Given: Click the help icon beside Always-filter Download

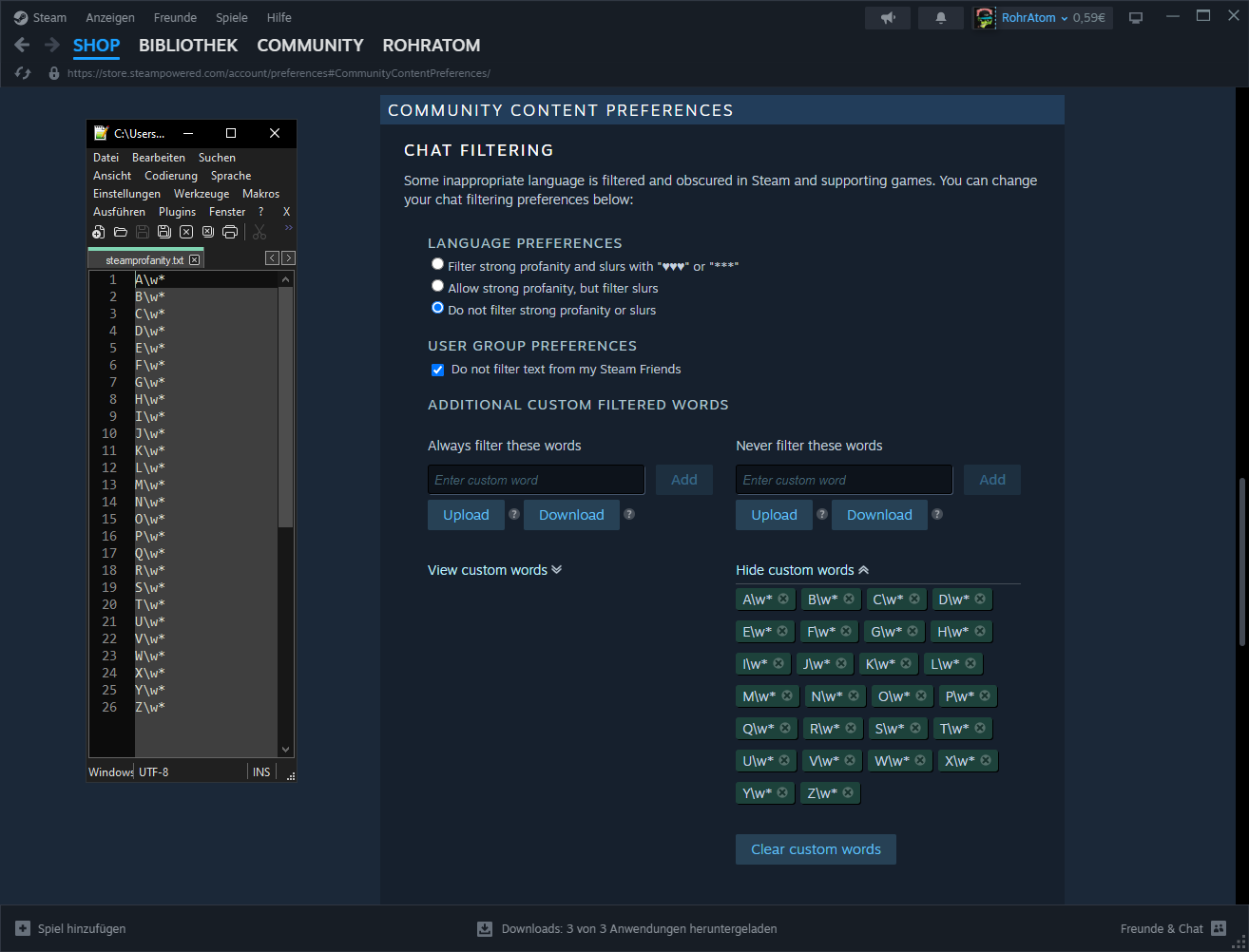Looking at the screenshot, I should pos(628,514).
